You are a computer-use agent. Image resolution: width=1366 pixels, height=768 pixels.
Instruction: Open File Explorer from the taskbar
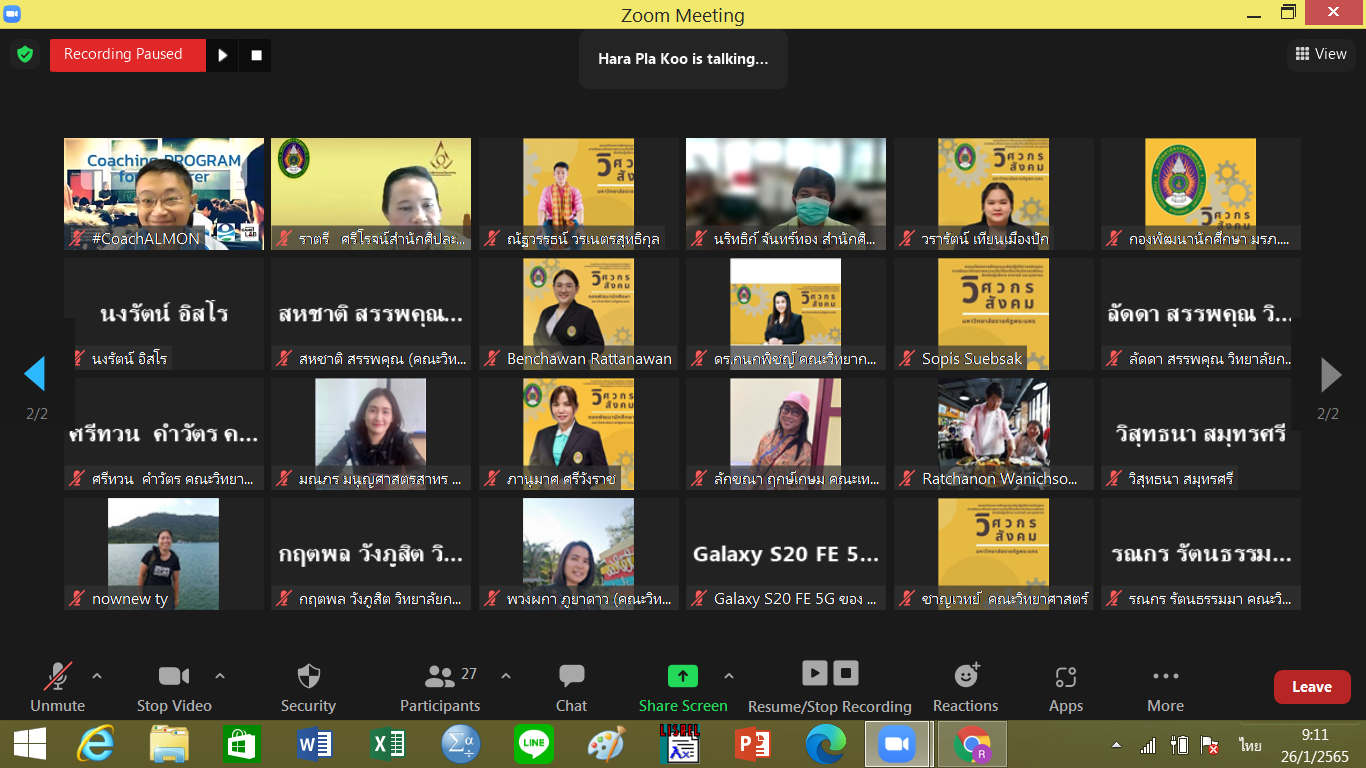[x=169, y=744]
